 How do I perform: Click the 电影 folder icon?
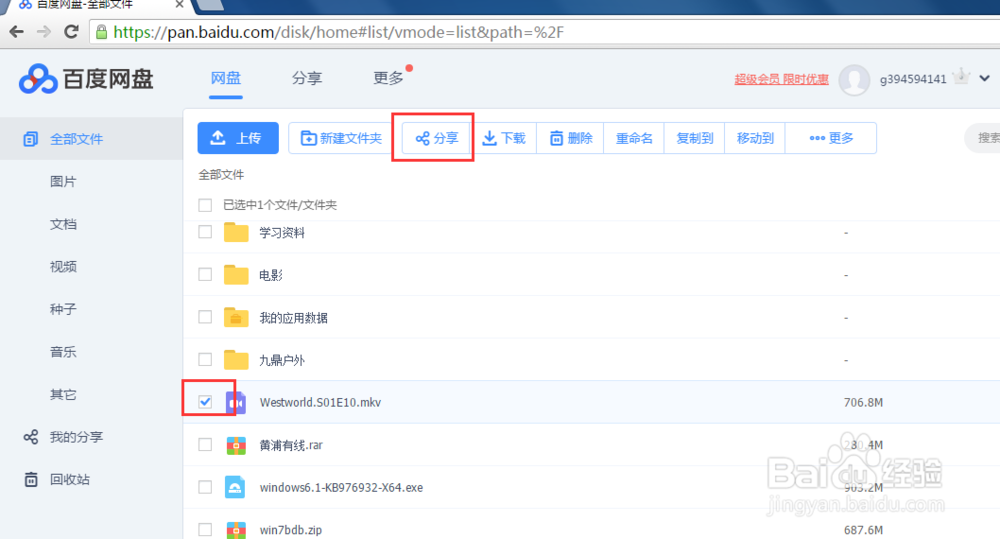[236, 275]
